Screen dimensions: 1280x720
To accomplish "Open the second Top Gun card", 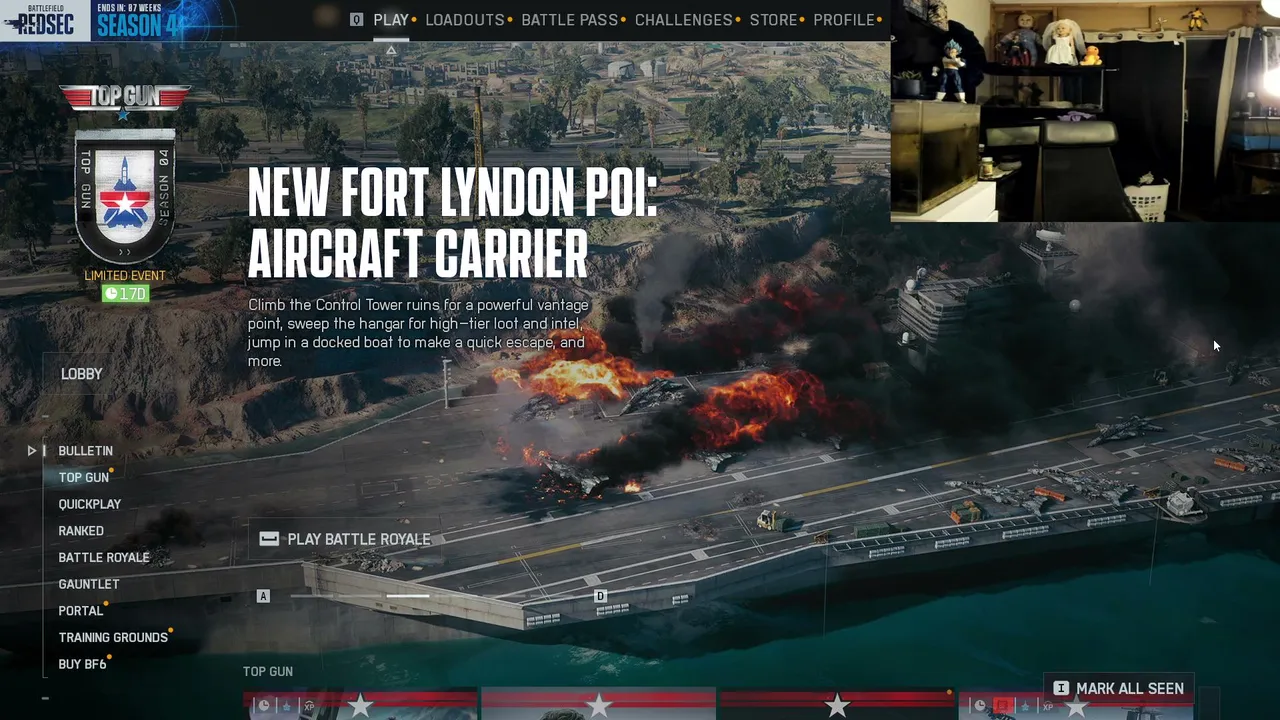I will [x=598, y=704].
